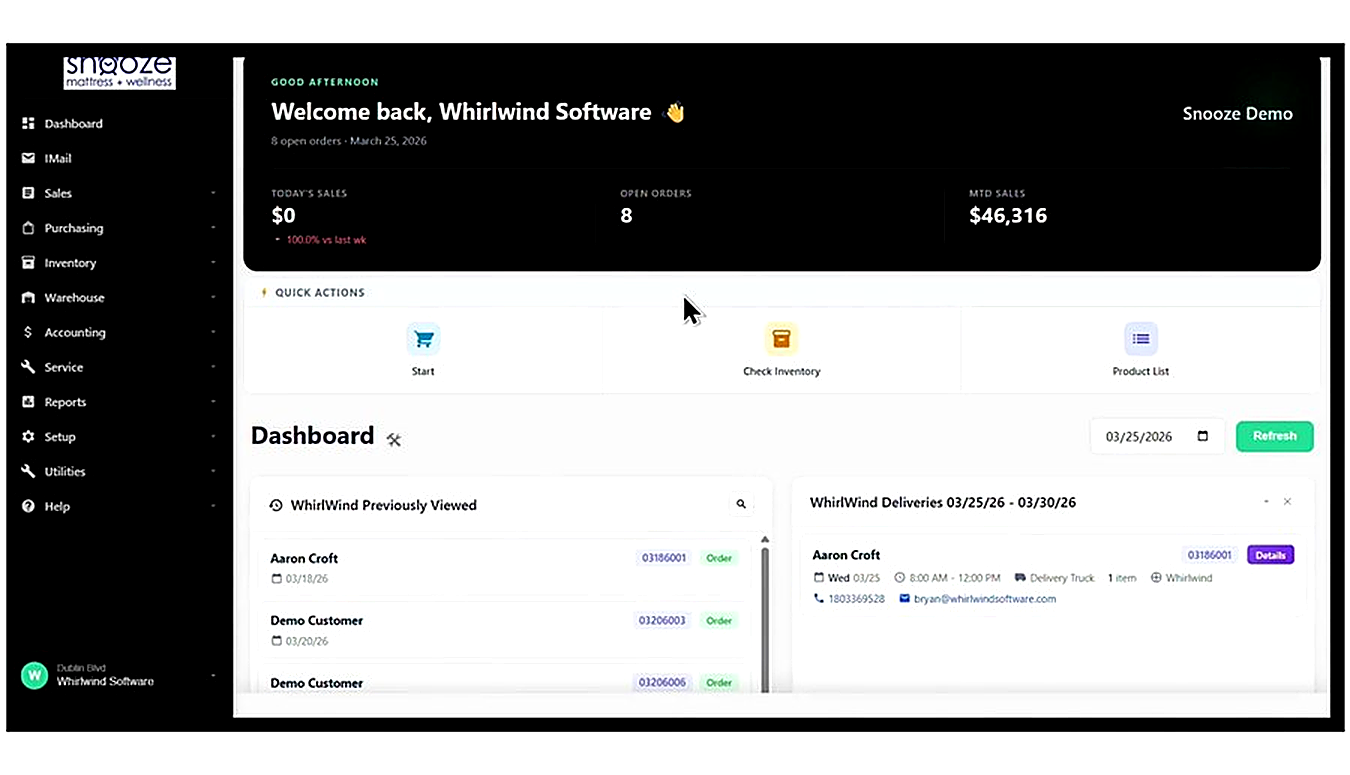Screen dimensions: 1350x775
Task: Click the tools icon beside Dashboard heading
Action: click(x=394, y=439)
